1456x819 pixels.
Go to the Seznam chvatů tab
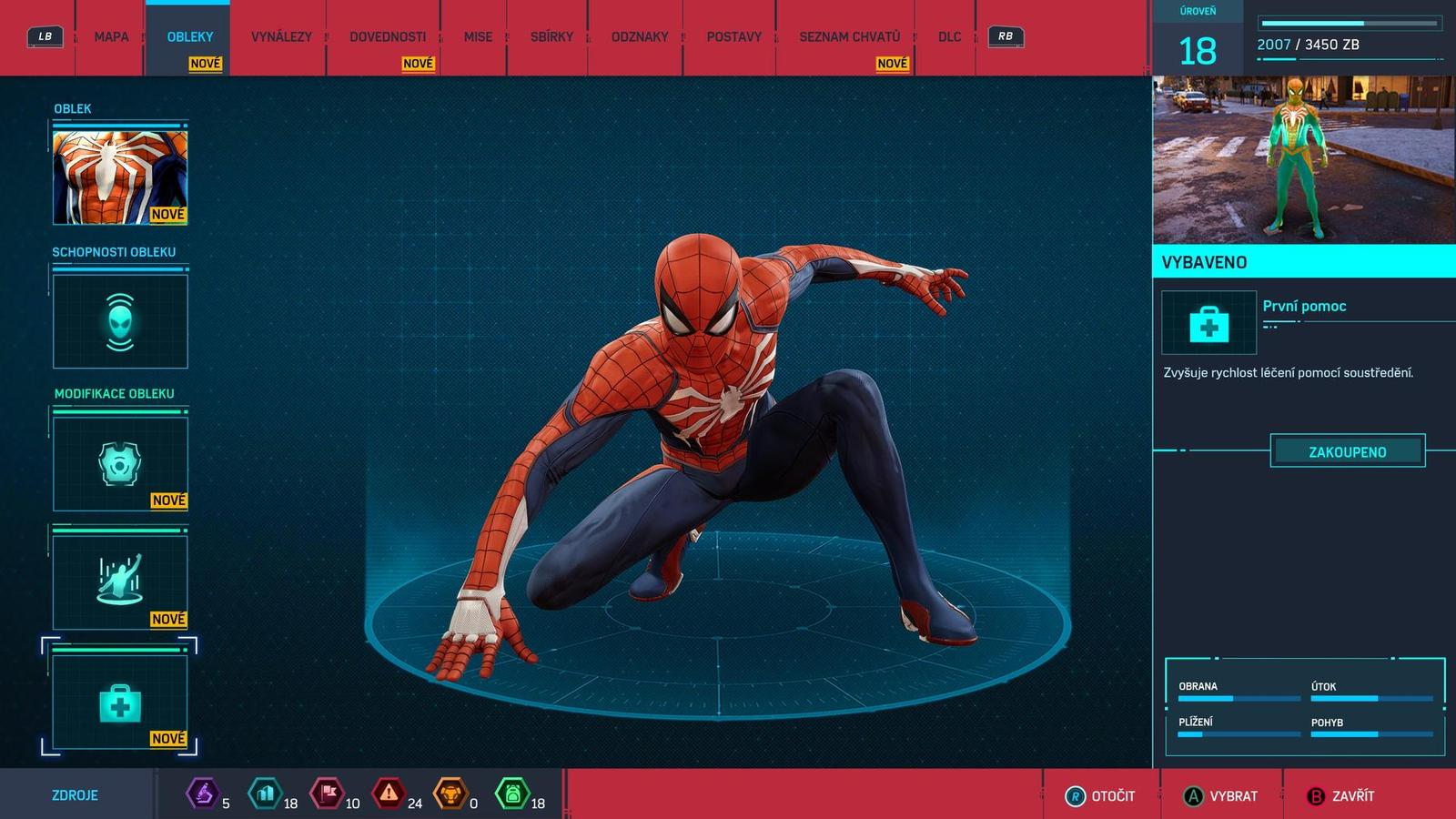coord(849,37)
